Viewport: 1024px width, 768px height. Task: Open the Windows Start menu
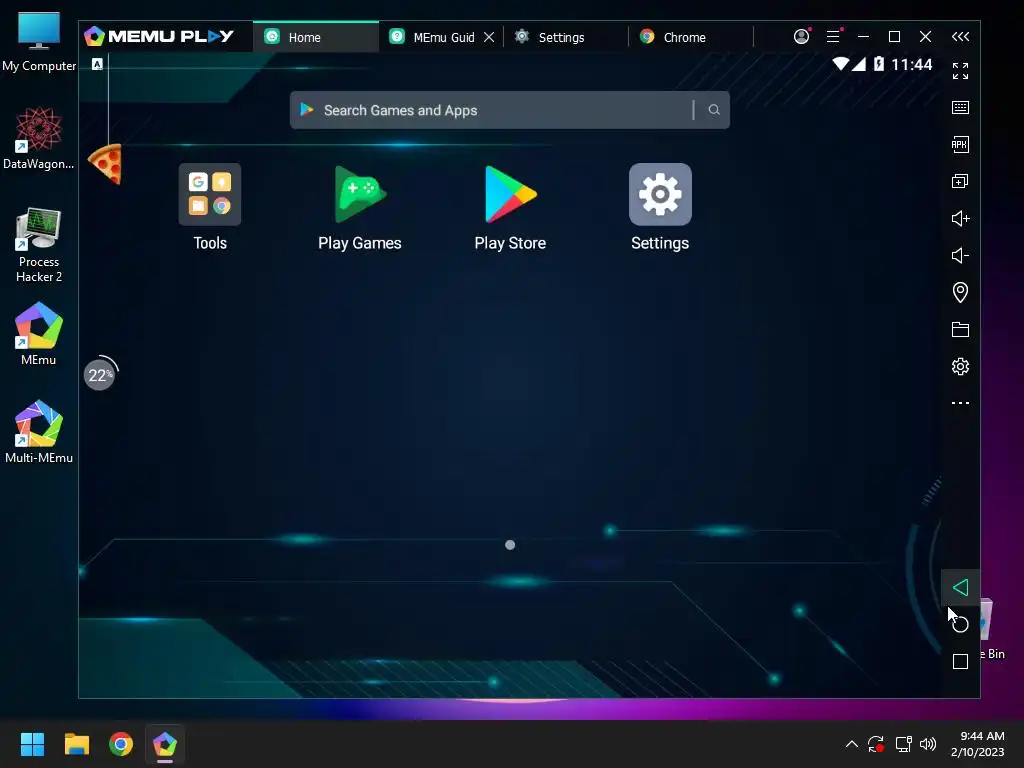(32, 744)
